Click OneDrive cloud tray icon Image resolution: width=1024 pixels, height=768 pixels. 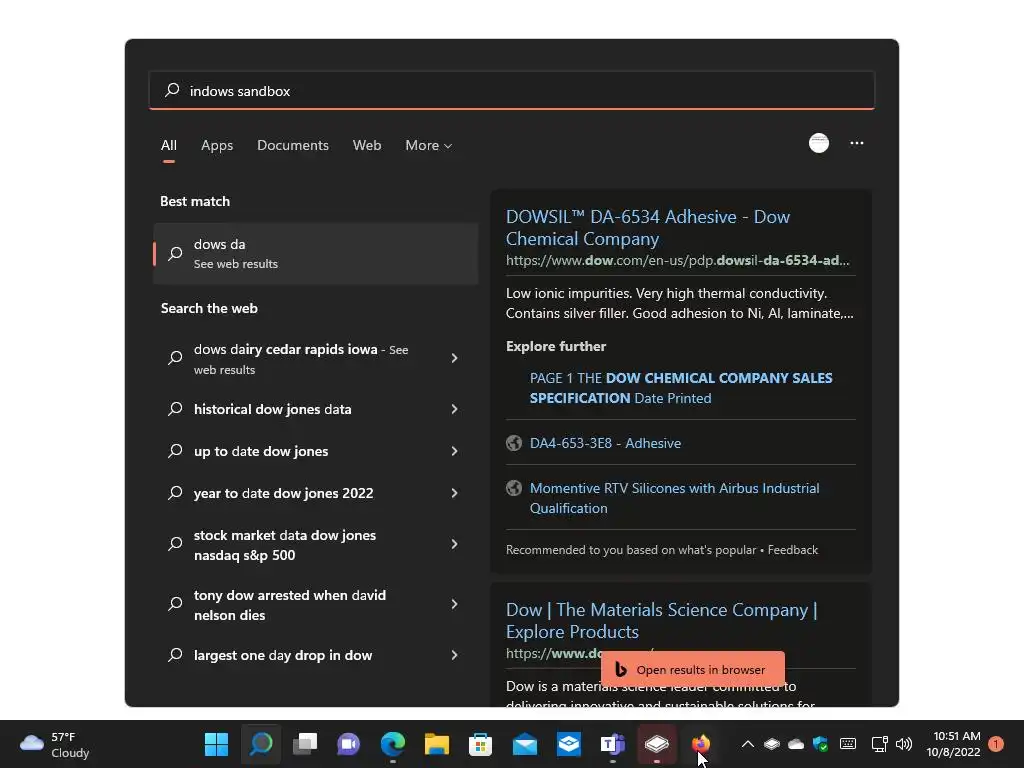pyautogui.click(x=796, y=744)
